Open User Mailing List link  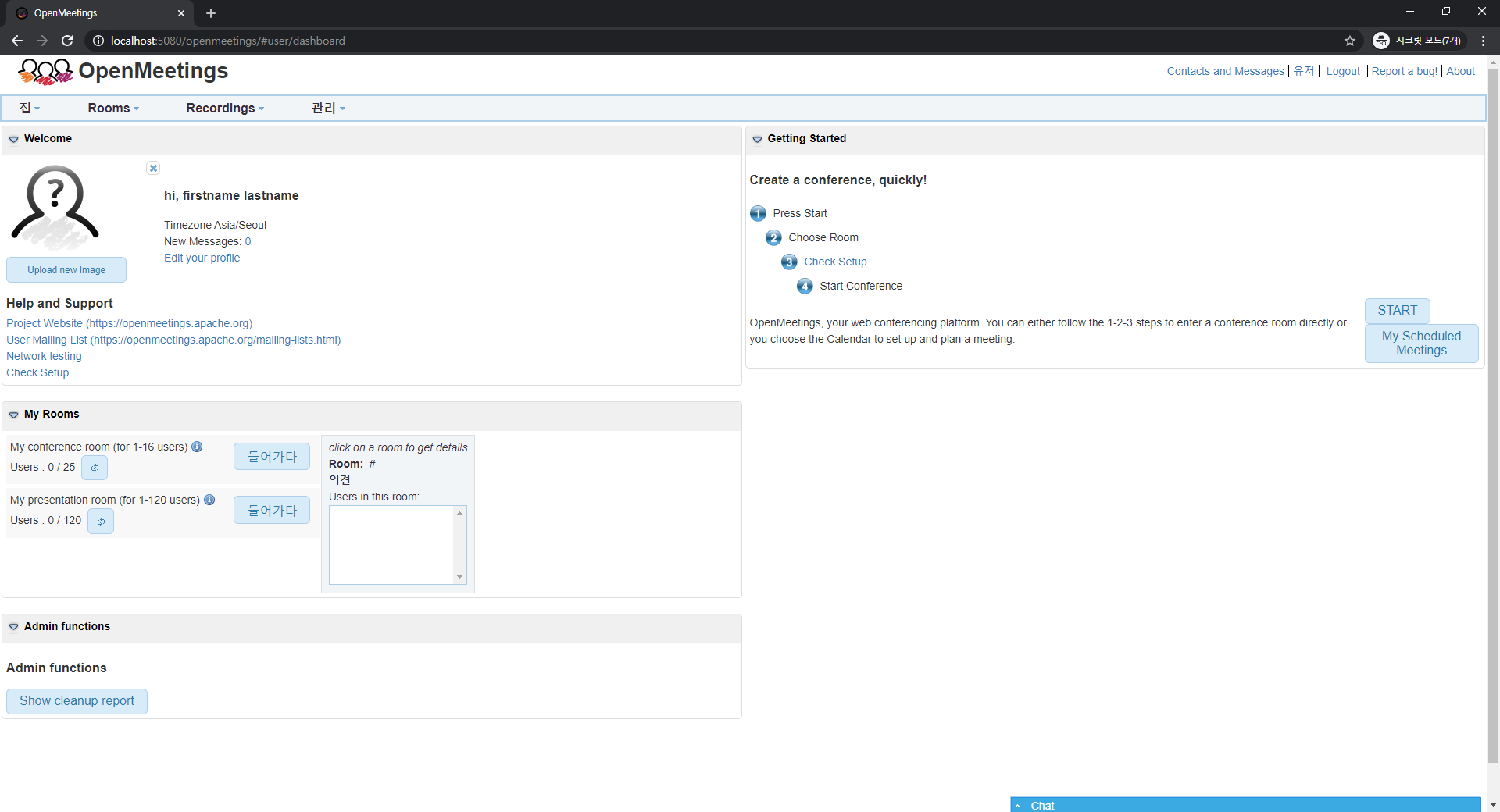(x=173, y=340)
